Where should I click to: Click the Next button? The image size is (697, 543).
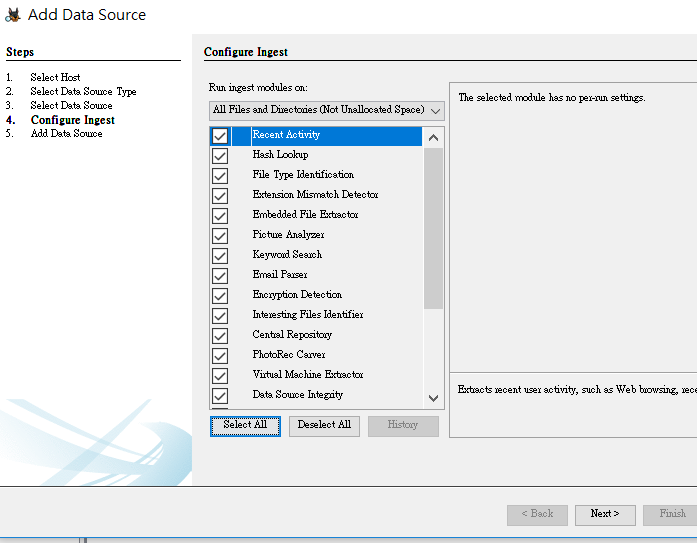pyautogui.click(x=605, y=515)
